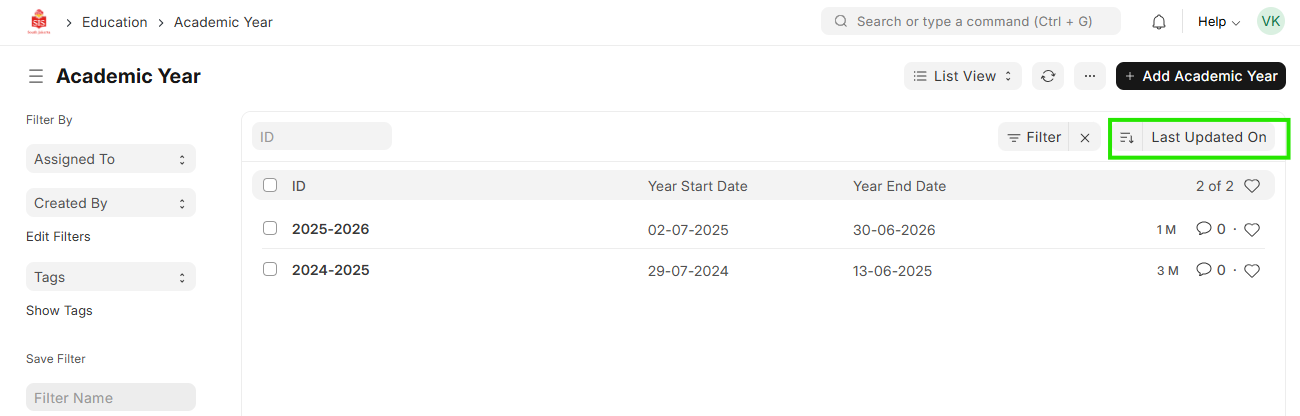1300x416 pixels.
Task: Expand the Created By dropdown
Action: tap(110, 203)
